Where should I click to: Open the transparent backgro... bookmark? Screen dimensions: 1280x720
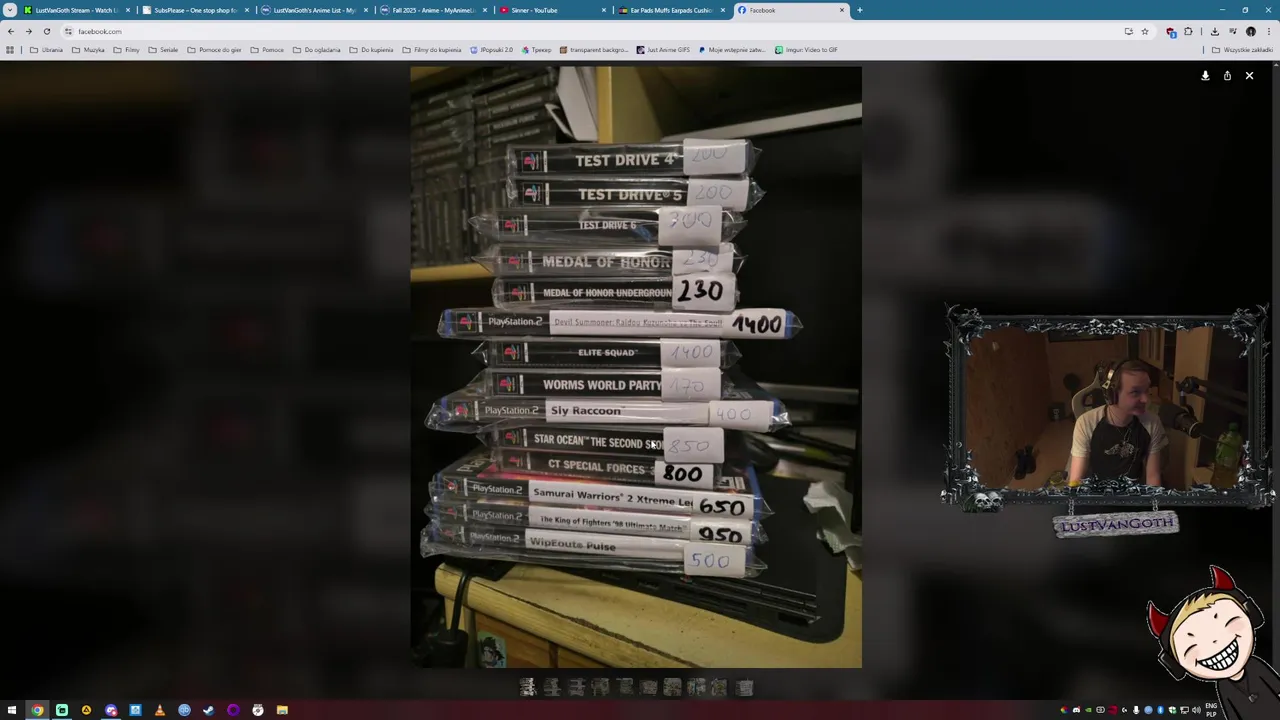594,49
